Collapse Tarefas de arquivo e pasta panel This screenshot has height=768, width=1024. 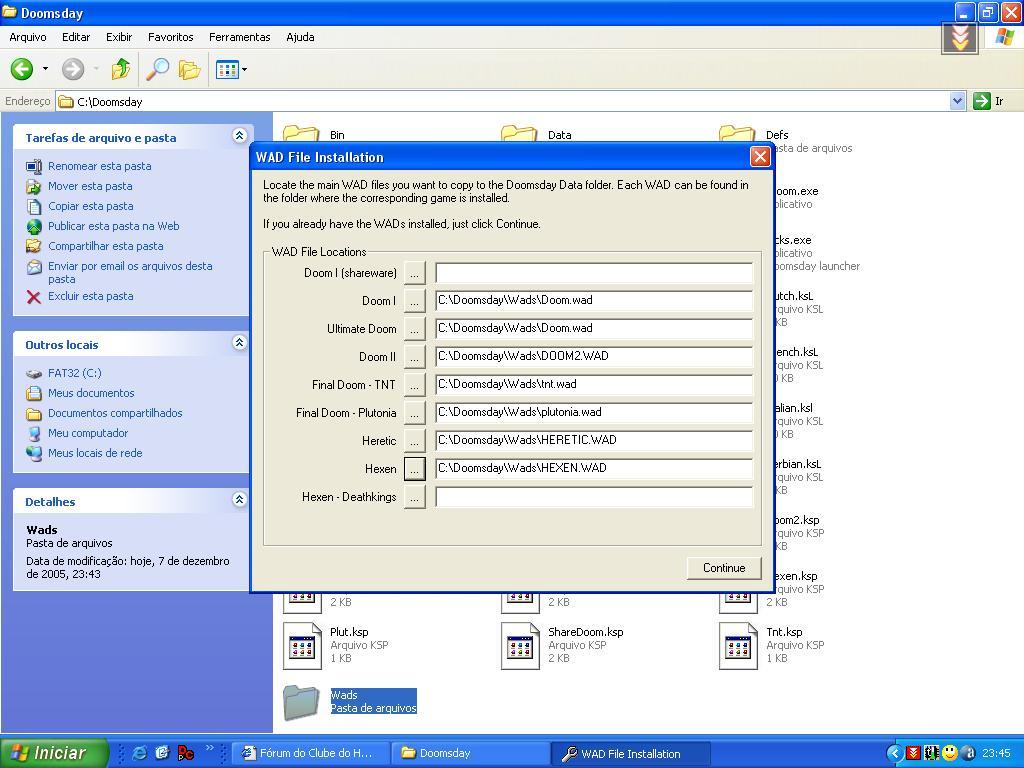coord(240,136)
